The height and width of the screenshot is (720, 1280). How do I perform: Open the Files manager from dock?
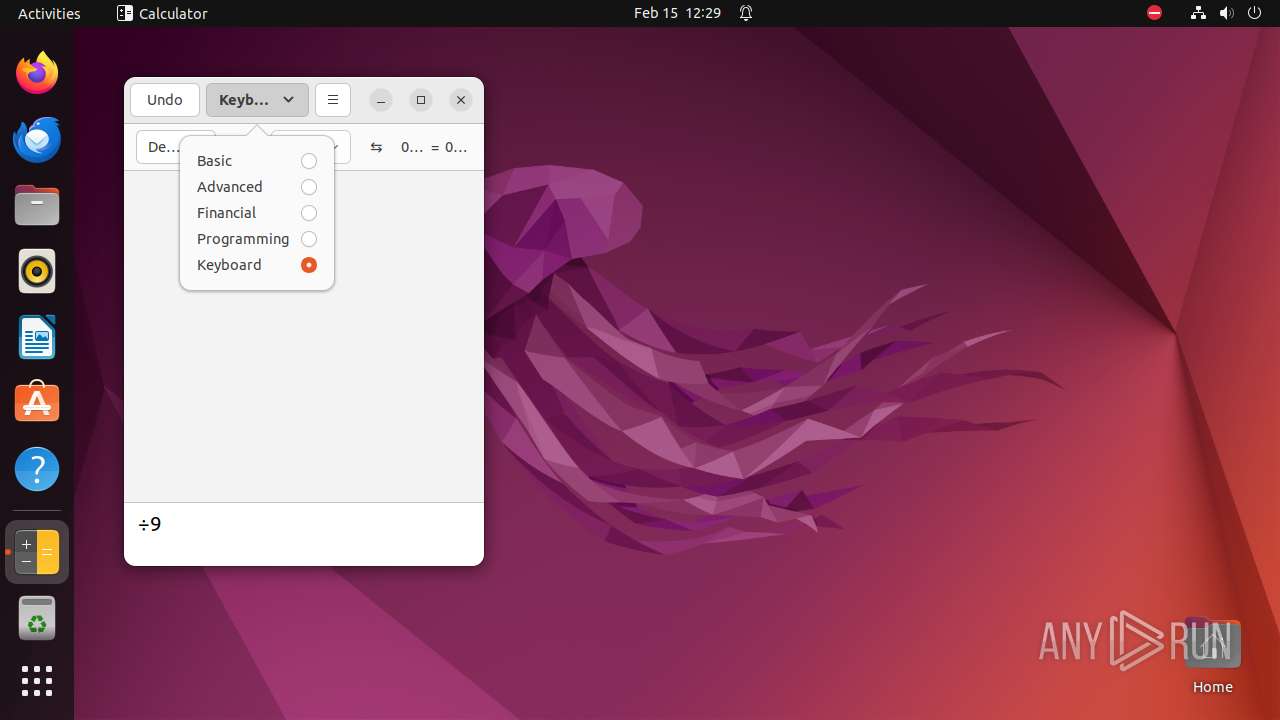37,205
